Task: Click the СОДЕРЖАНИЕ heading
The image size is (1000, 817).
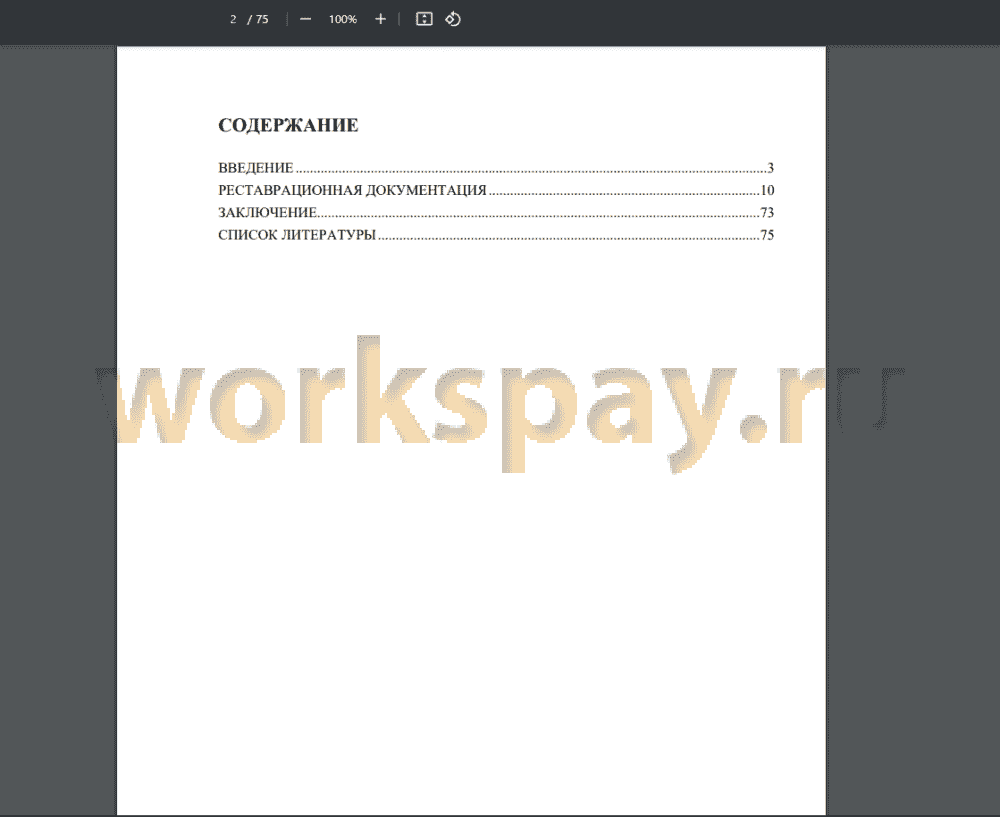Action: pyautogui.click(x=288, y=125)
